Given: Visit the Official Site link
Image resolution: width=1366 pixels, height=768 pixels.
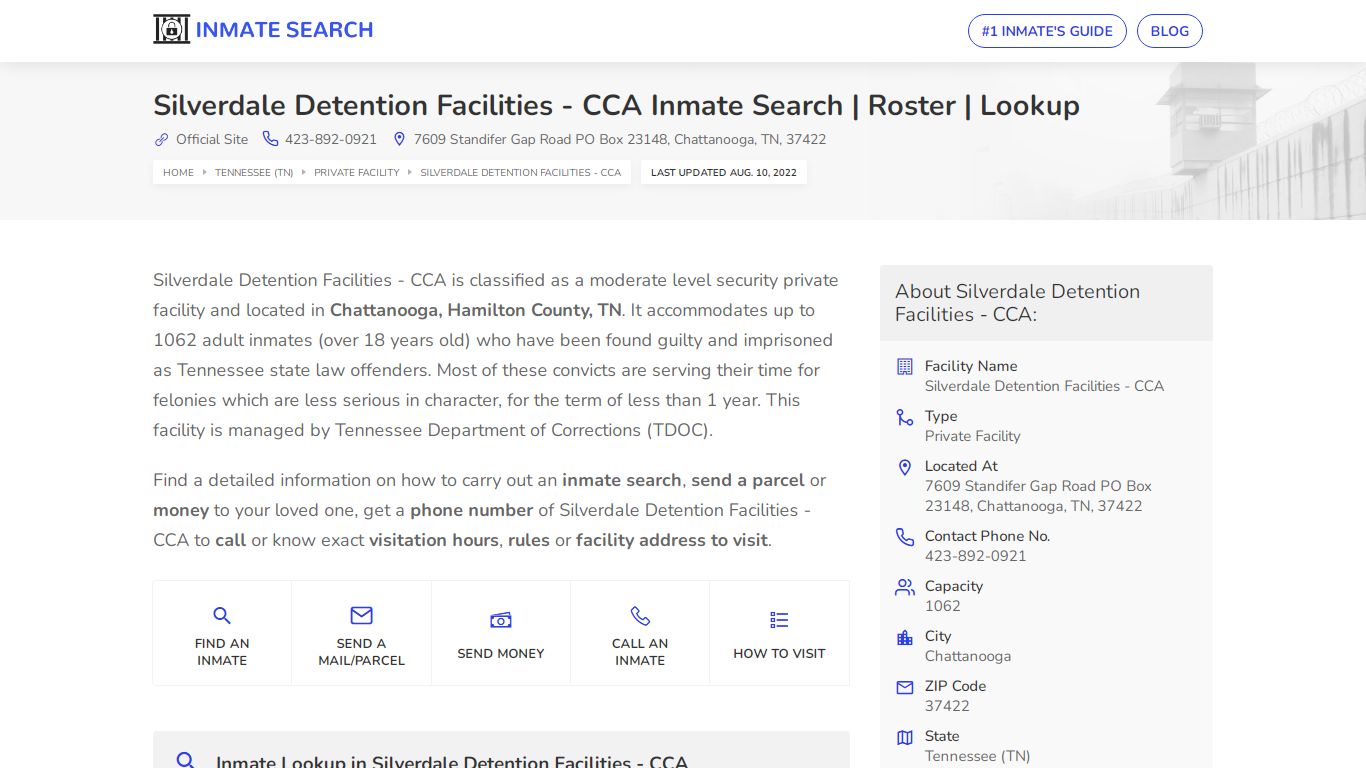Looking at the screenshot, I should pyautogui.click(x=212, y=139).
